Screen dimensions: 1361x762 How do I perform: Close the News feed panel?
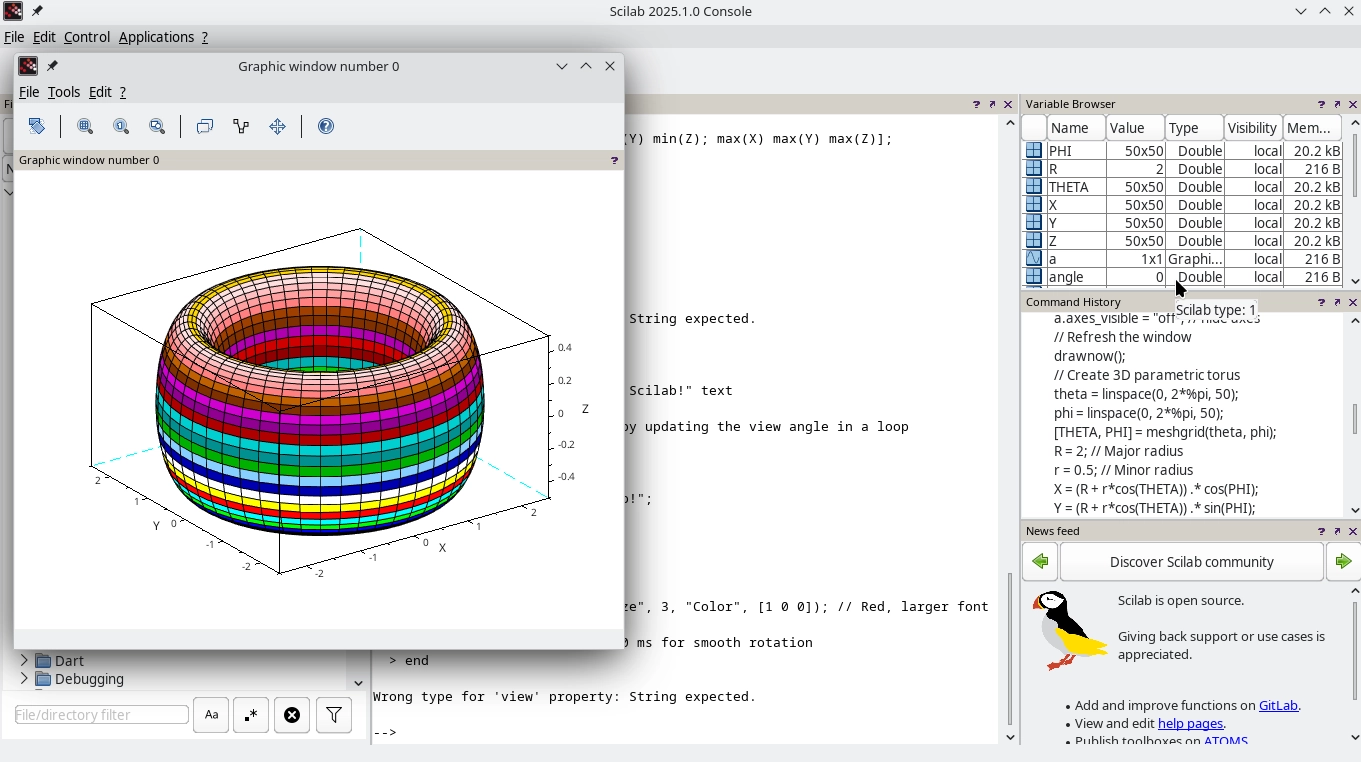click(1353, 531)
